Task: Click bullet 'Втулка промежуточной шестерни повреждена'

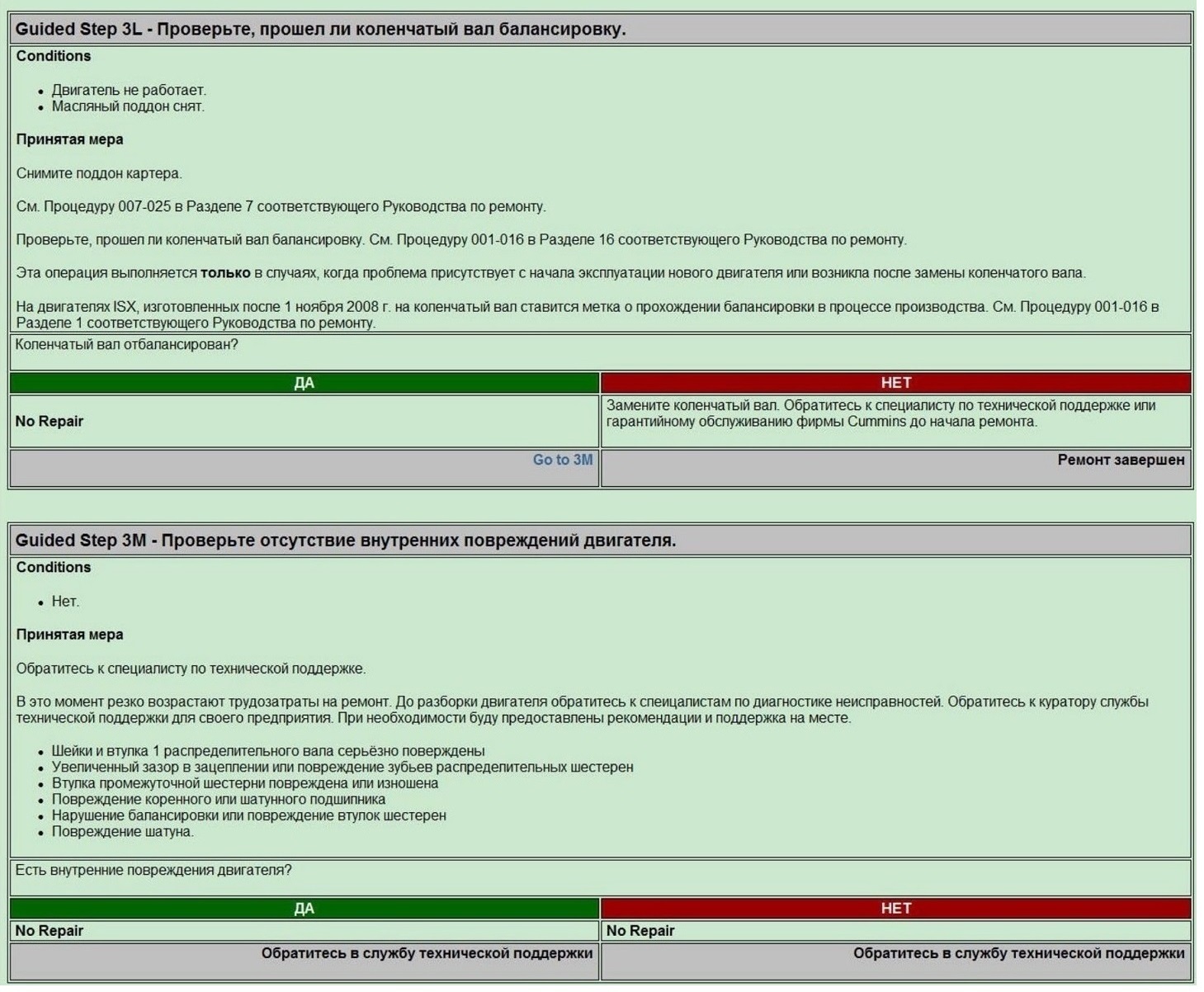Action: point(245,783)
